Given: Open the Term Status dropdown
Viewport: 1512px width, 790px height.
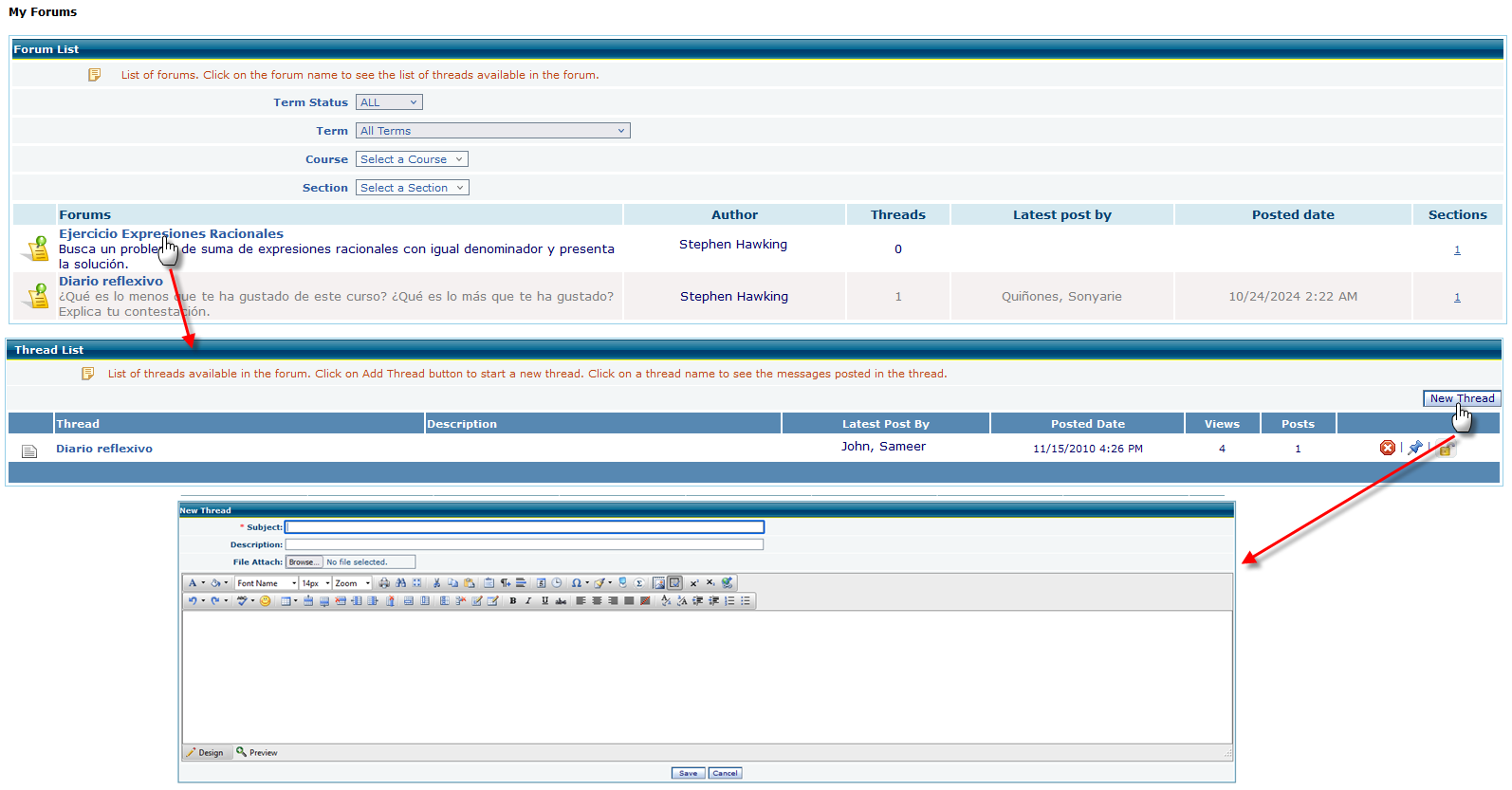Looking at the screenshot, I should tap(389, 102).
